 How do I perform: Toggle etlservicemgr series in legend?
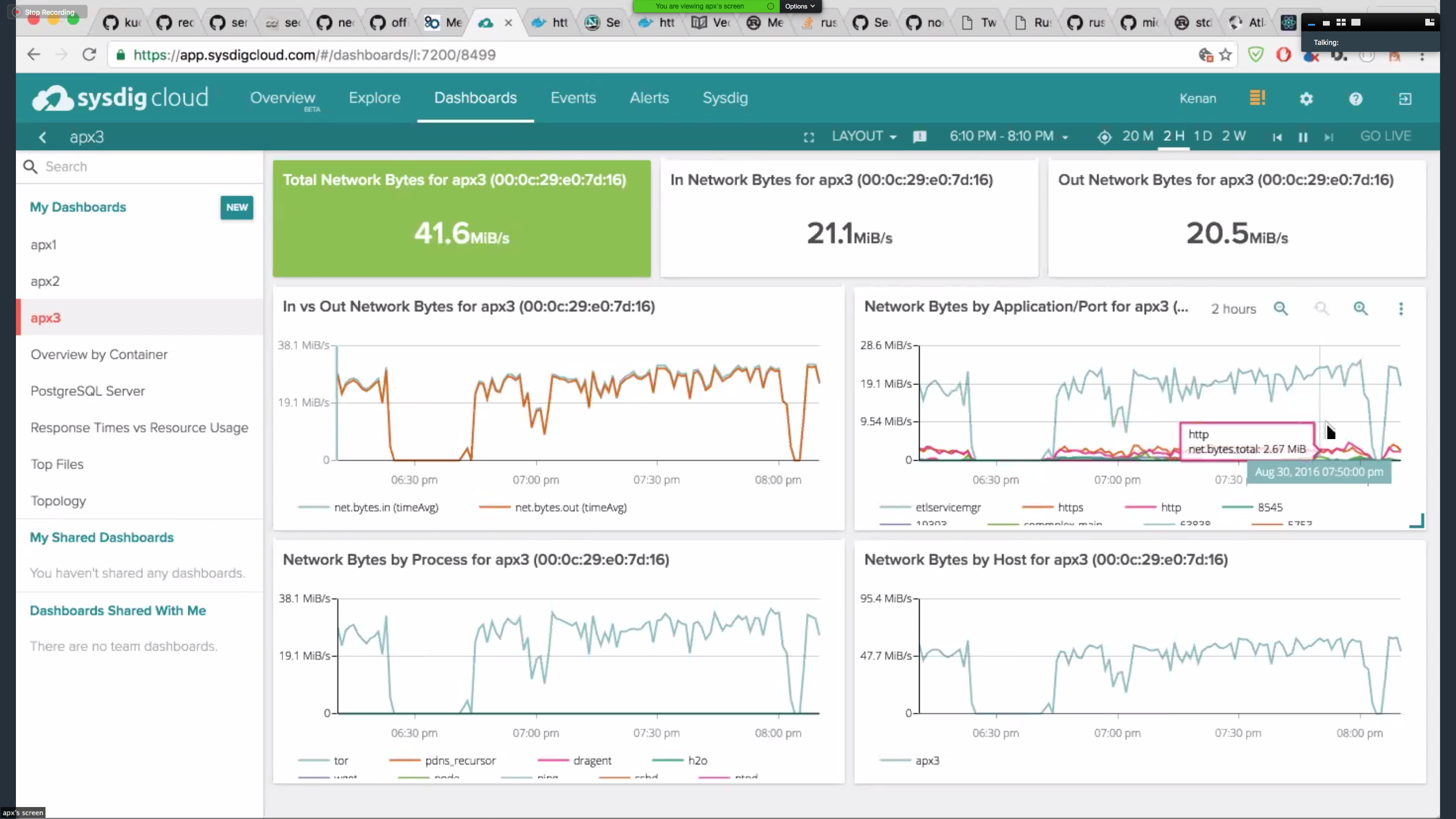click(x=930, y=507)
